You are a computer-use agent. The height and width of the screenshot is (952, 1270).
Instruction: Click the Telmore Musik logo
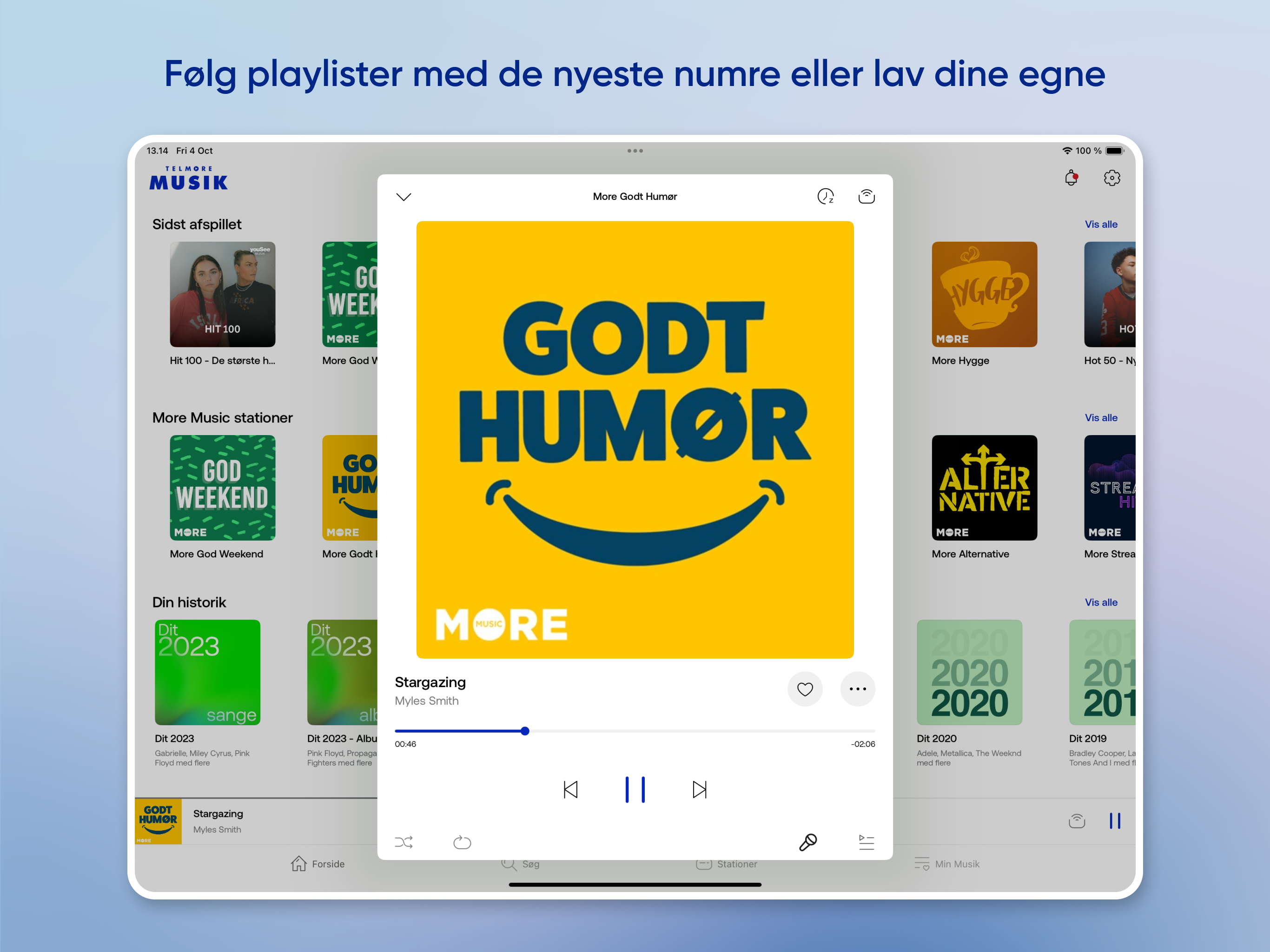pyautogui.click(x=188, y=178)
